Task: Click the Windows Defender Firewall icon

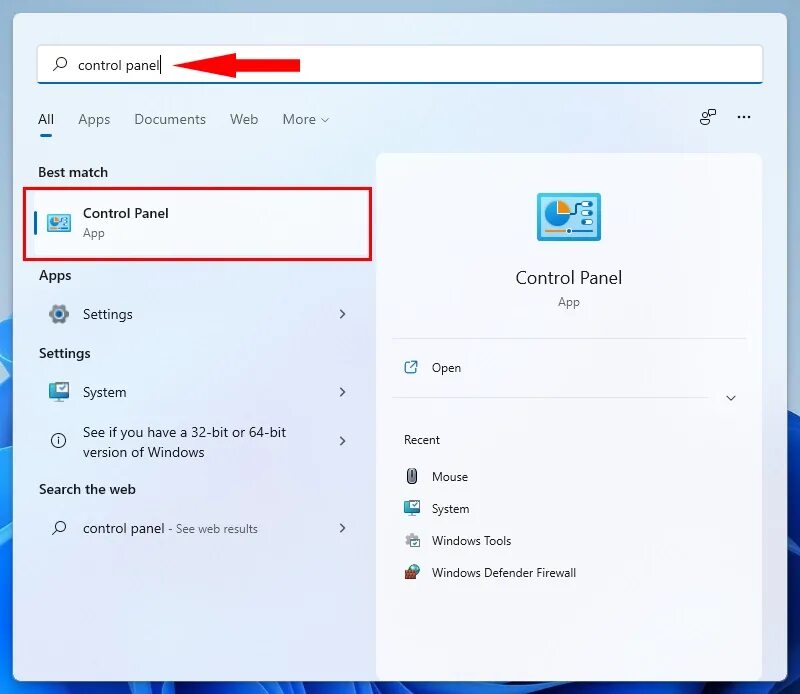Action: click(x=412, y=572)
